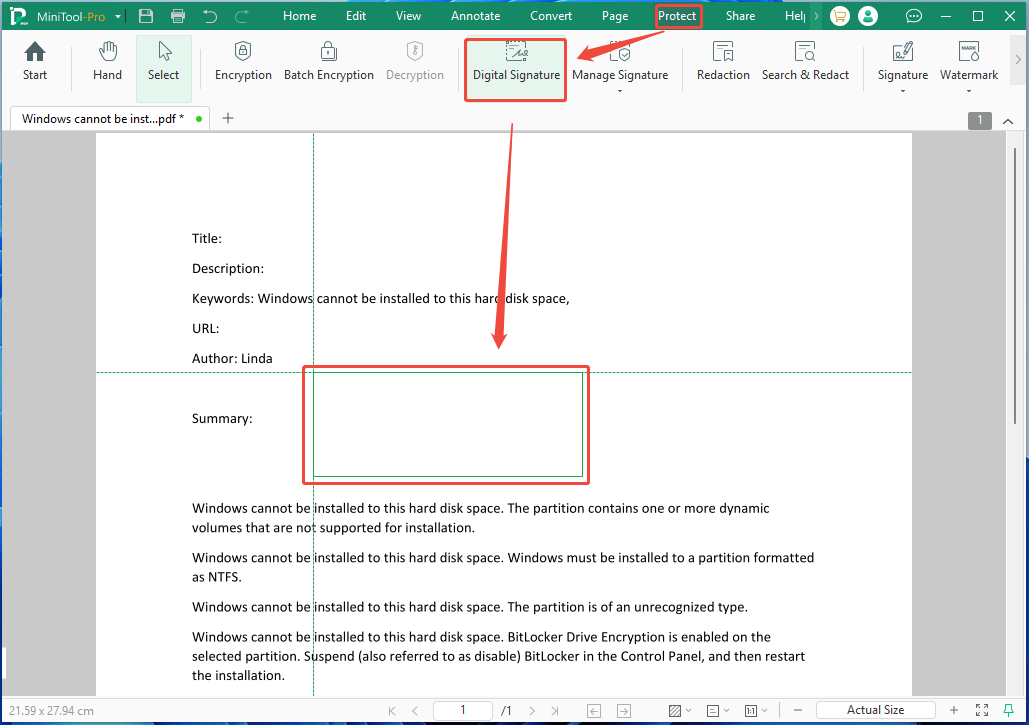Switch to the Annotate tab
Screen dimensions: 1029x725
point(475,16)
